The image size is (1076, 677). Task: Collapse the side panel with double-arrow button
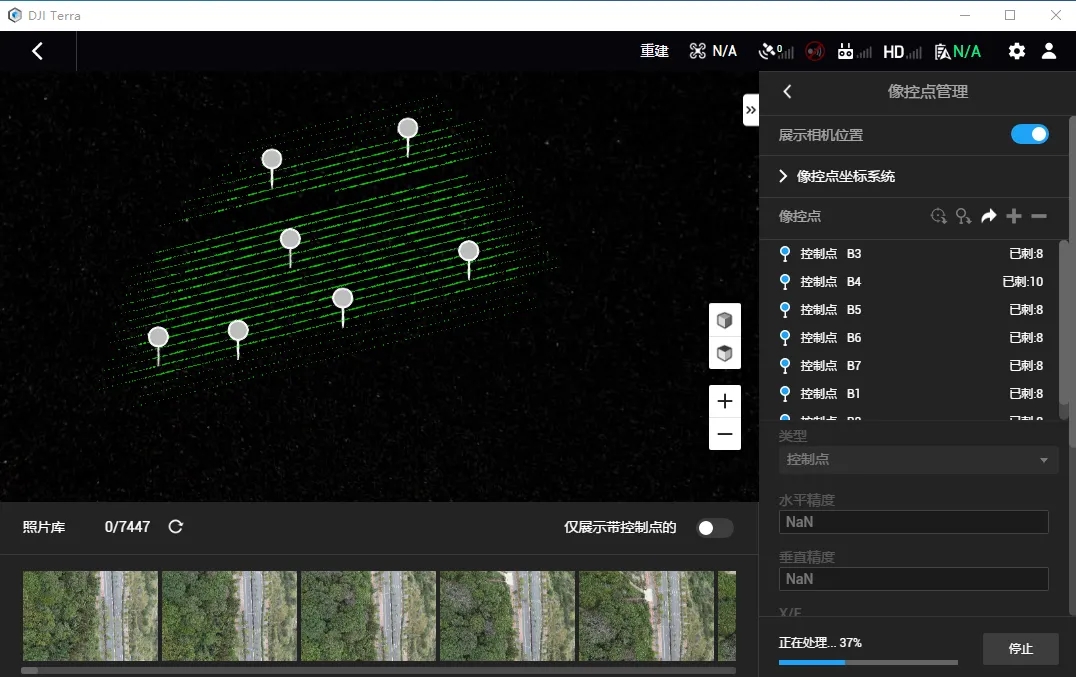coord(751,109)
